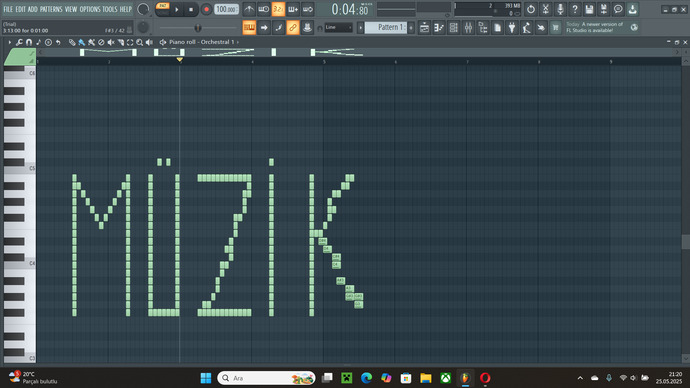Stop playback with the stop button

tap(191, 9)
